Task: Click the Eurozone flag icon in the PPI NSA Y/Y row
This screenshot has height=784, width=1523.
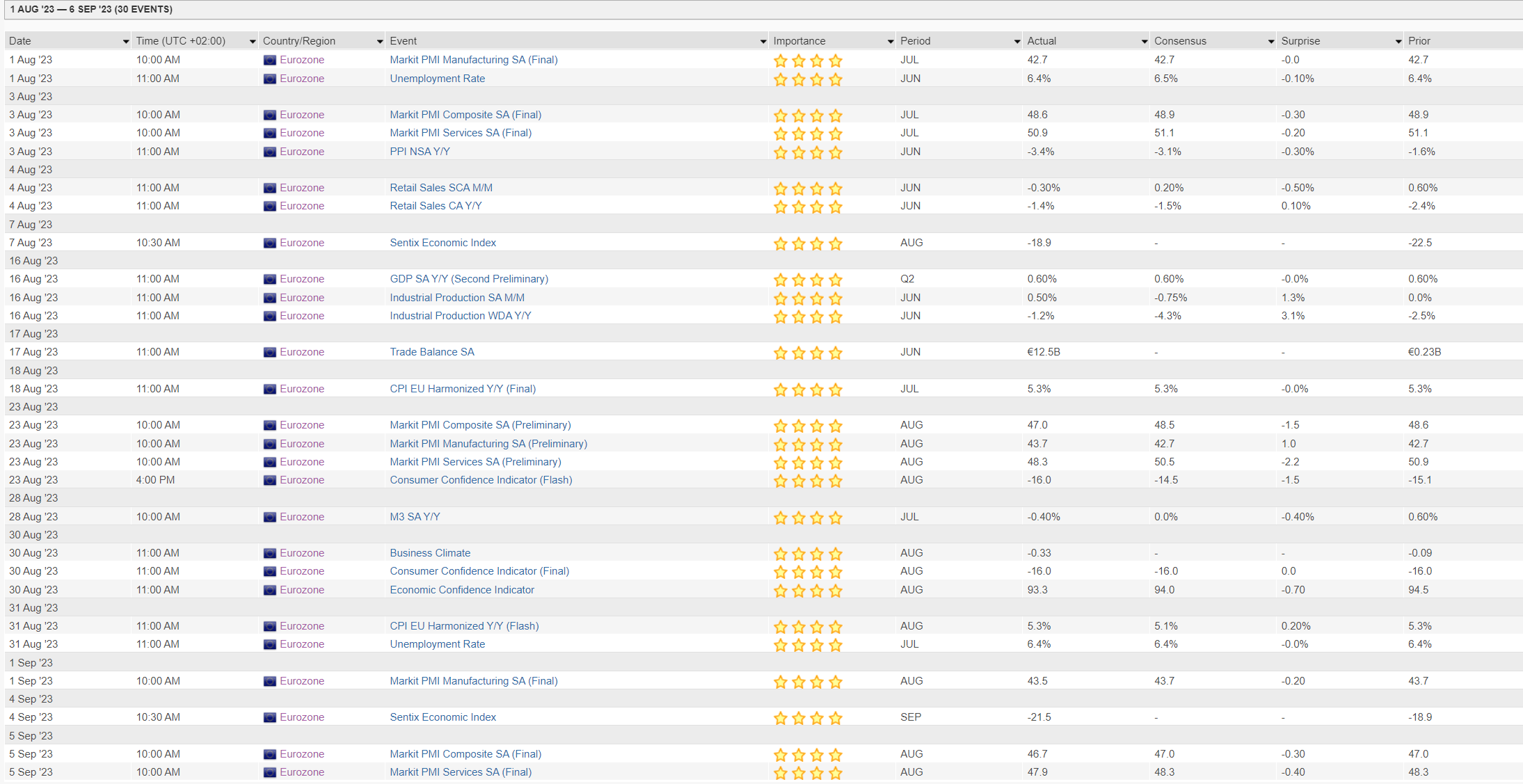Action: pos(270,152)
